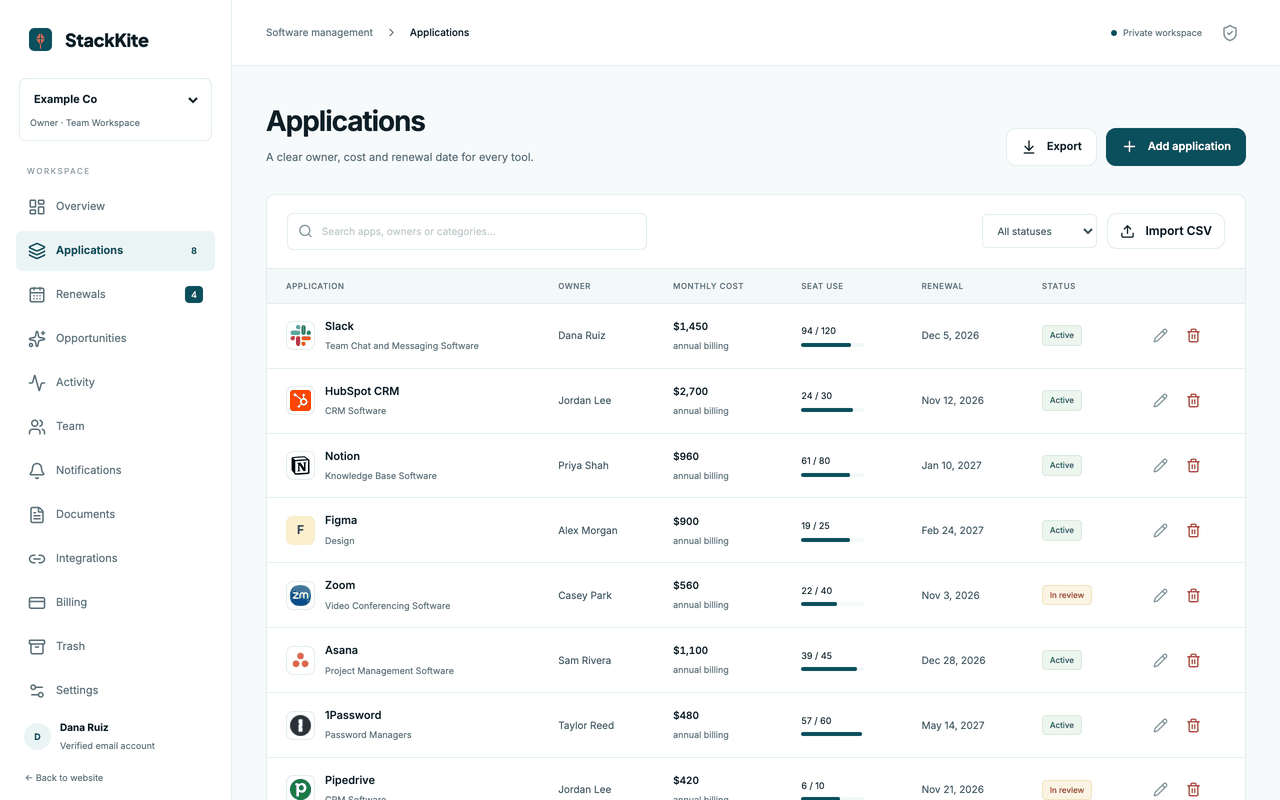Open the All statuses filter dropdown
The height and width of the screenshot is (800, 1280).
tap(1039, 231)
